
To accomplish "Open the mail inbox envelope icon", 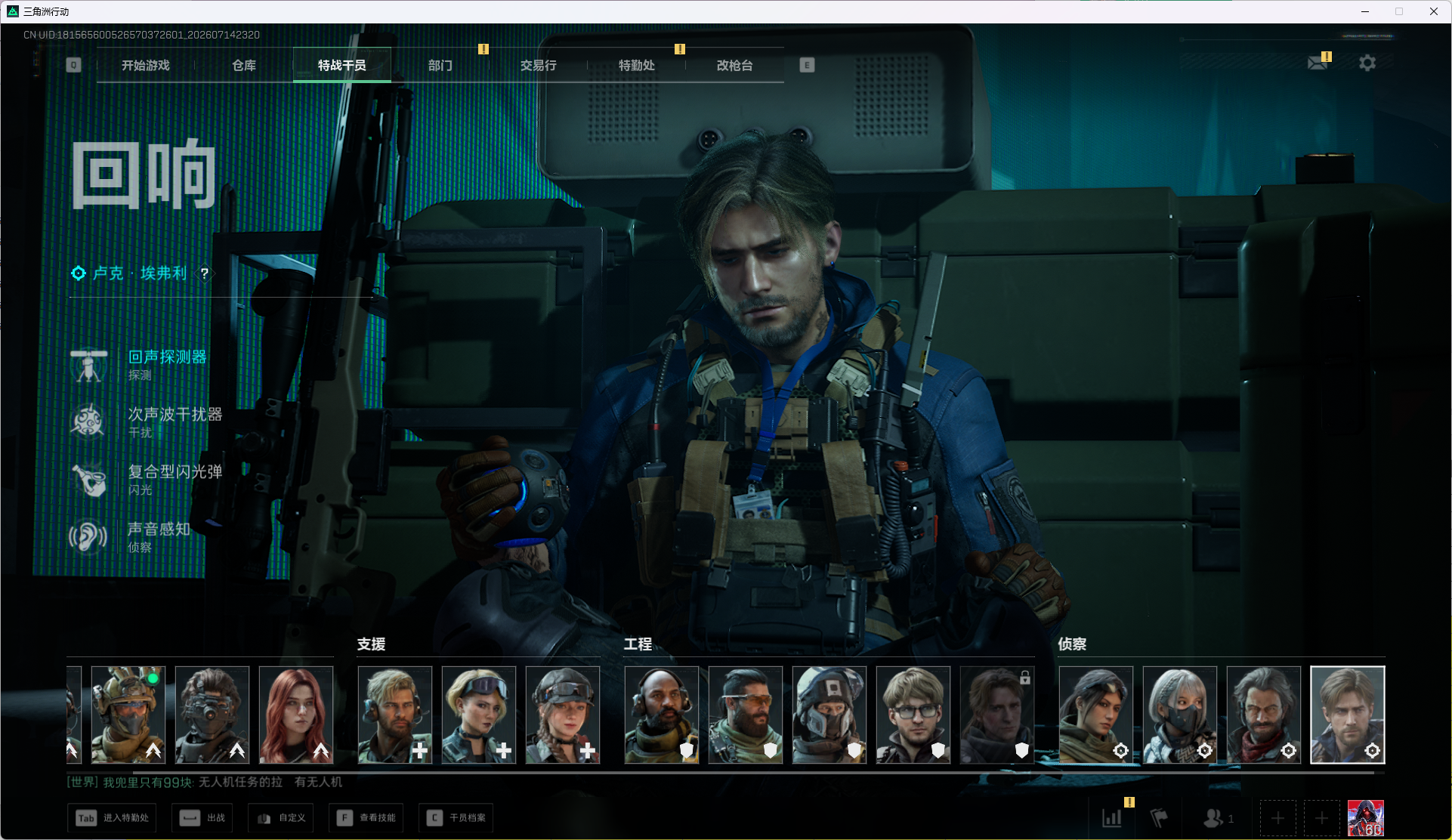I will (1318, 63).
